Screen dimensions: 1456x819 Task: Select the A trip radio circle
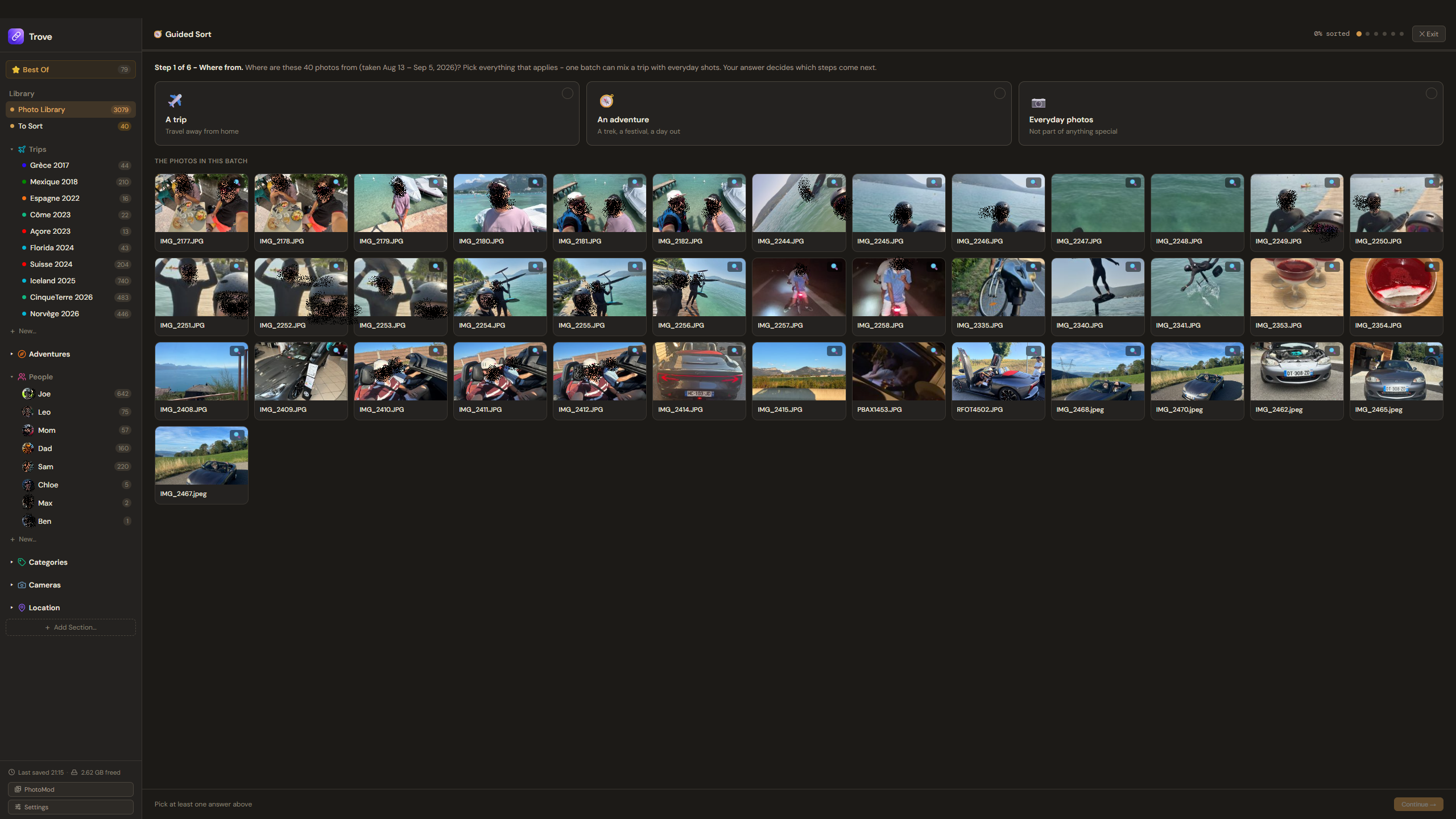[x=567, y=93]
